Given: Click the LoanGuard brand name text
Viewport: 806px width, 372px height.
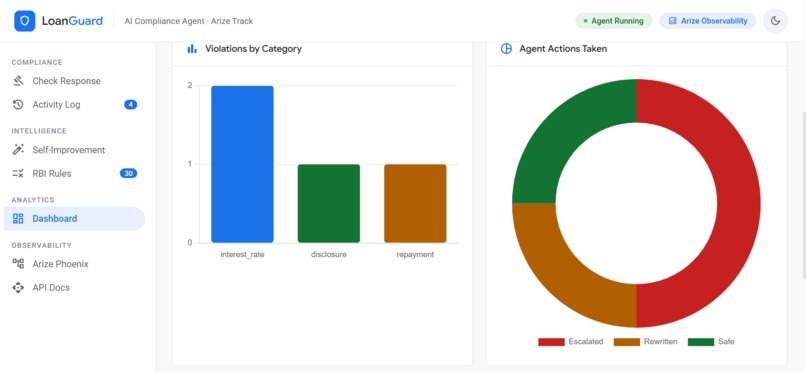Looking at the screenshot, I should point(72,21).
